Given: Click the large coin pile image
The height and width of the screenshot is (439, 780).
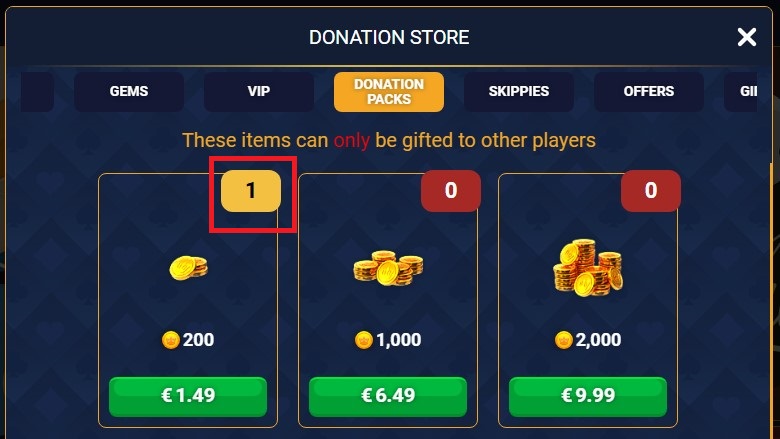Looking at the screenshot, I should coord(588,267).
